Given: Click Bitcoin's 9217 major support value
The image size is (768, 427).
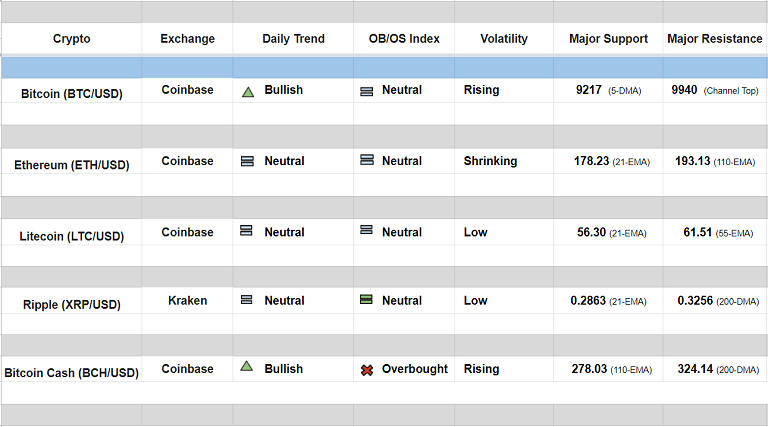Looking at the screenshot, I should [x=589, y=90].
